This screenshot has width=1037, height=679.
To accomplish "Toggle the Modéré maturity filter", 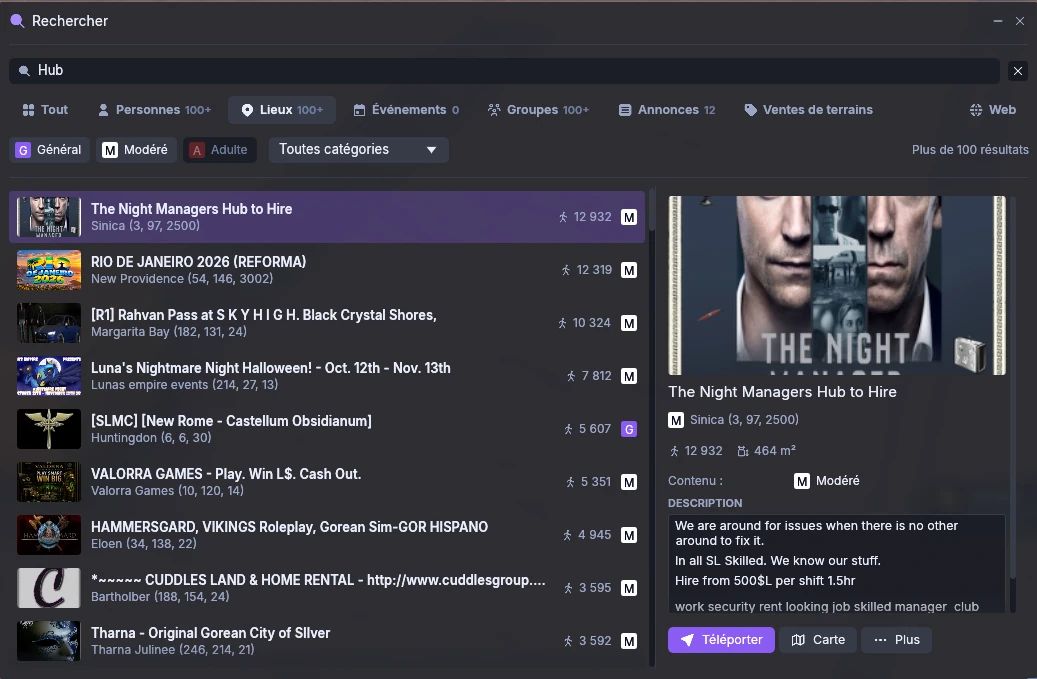I will 136,150.
